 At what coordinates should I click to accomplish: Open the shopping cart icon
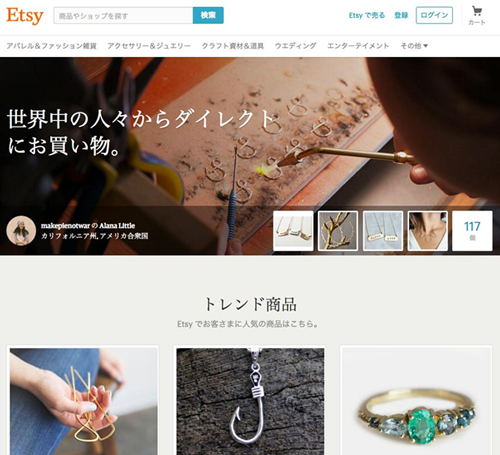coord(477,16)
